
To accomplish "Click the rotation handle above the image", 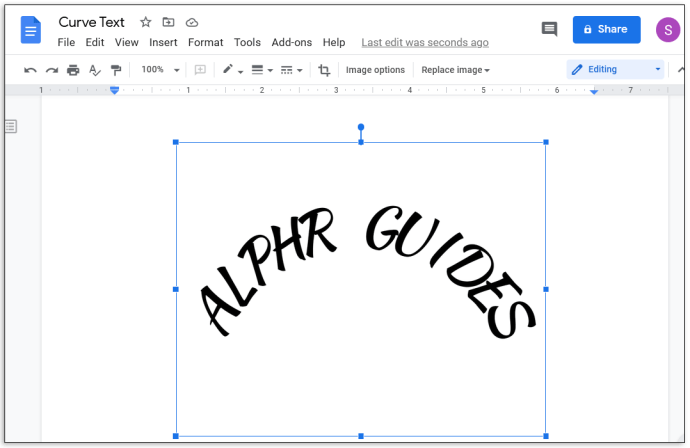I will coord(361,127).
